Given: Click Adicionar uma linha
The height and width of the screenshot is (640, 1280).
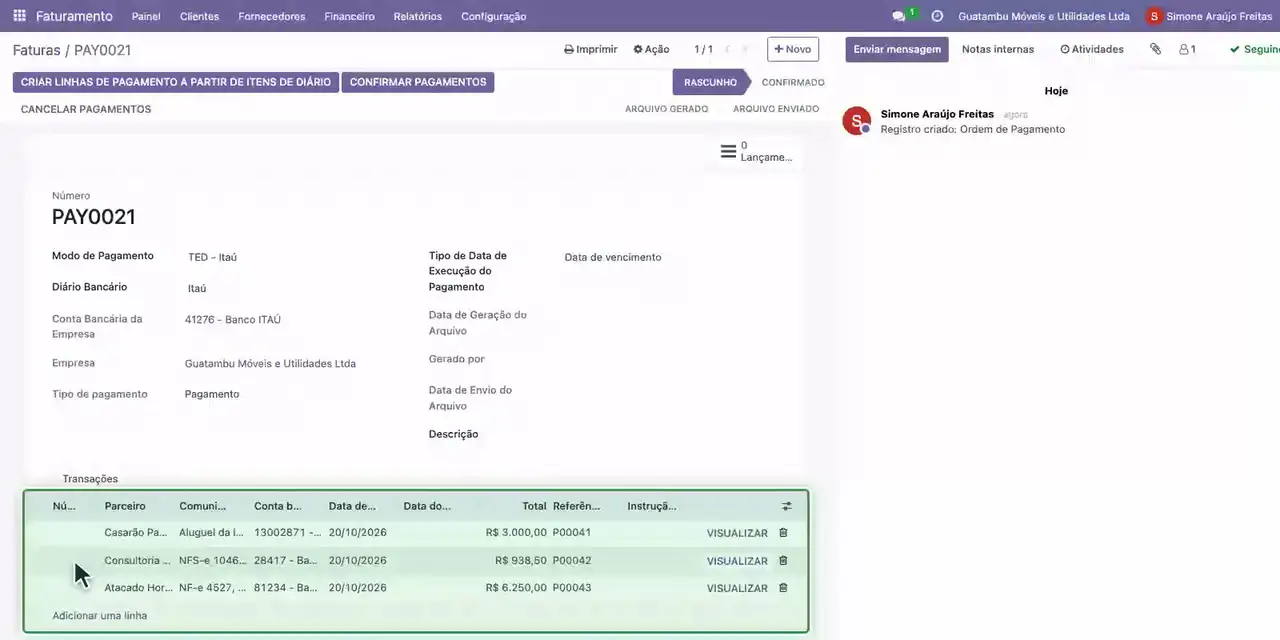Looking at the screenshot, I should 100,615.
